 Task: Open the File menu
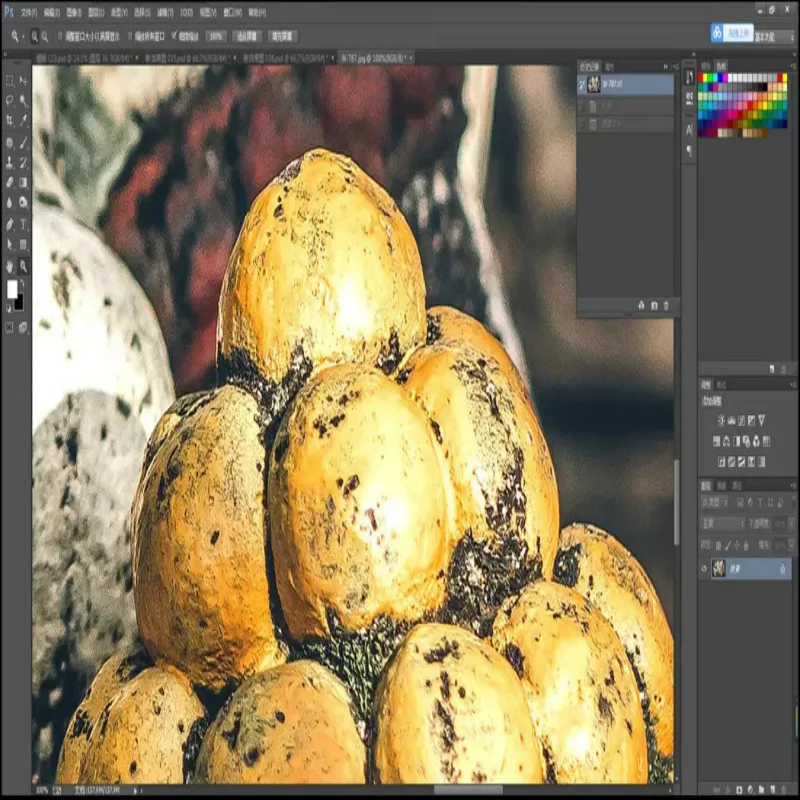[29, 12]
